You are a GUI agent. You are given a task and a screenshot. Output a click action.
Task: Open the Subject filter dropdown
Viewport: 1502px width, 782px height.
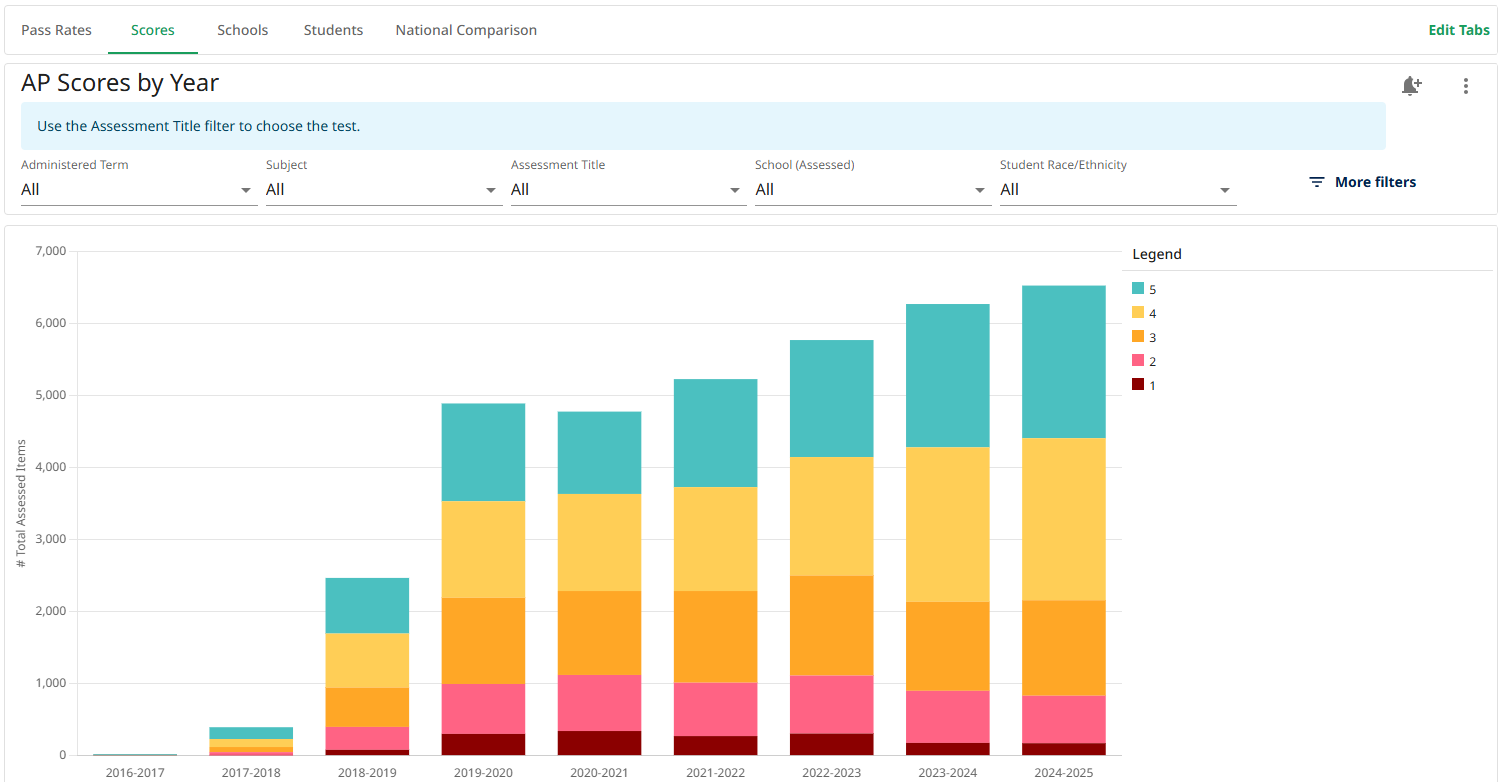tap(384, 190)
